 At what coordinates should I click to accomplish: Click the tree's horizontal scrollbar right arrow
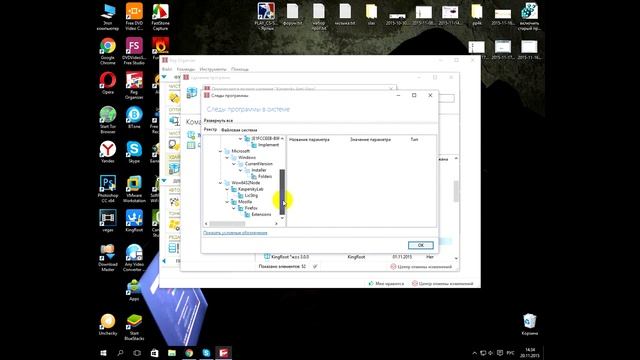click(276, 224)
